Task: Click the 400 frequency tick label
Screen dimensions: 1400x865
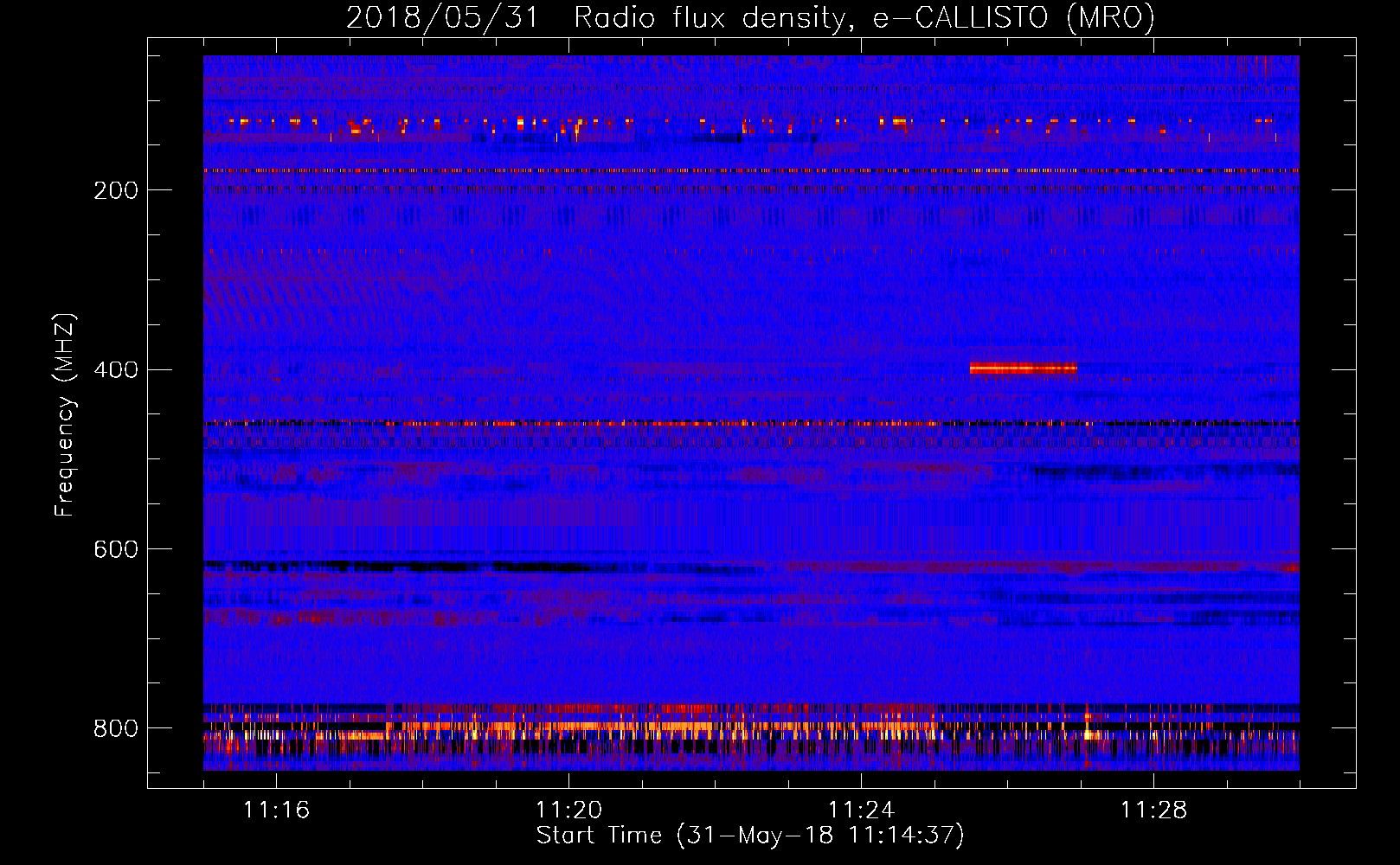Action: coord(116,370)
